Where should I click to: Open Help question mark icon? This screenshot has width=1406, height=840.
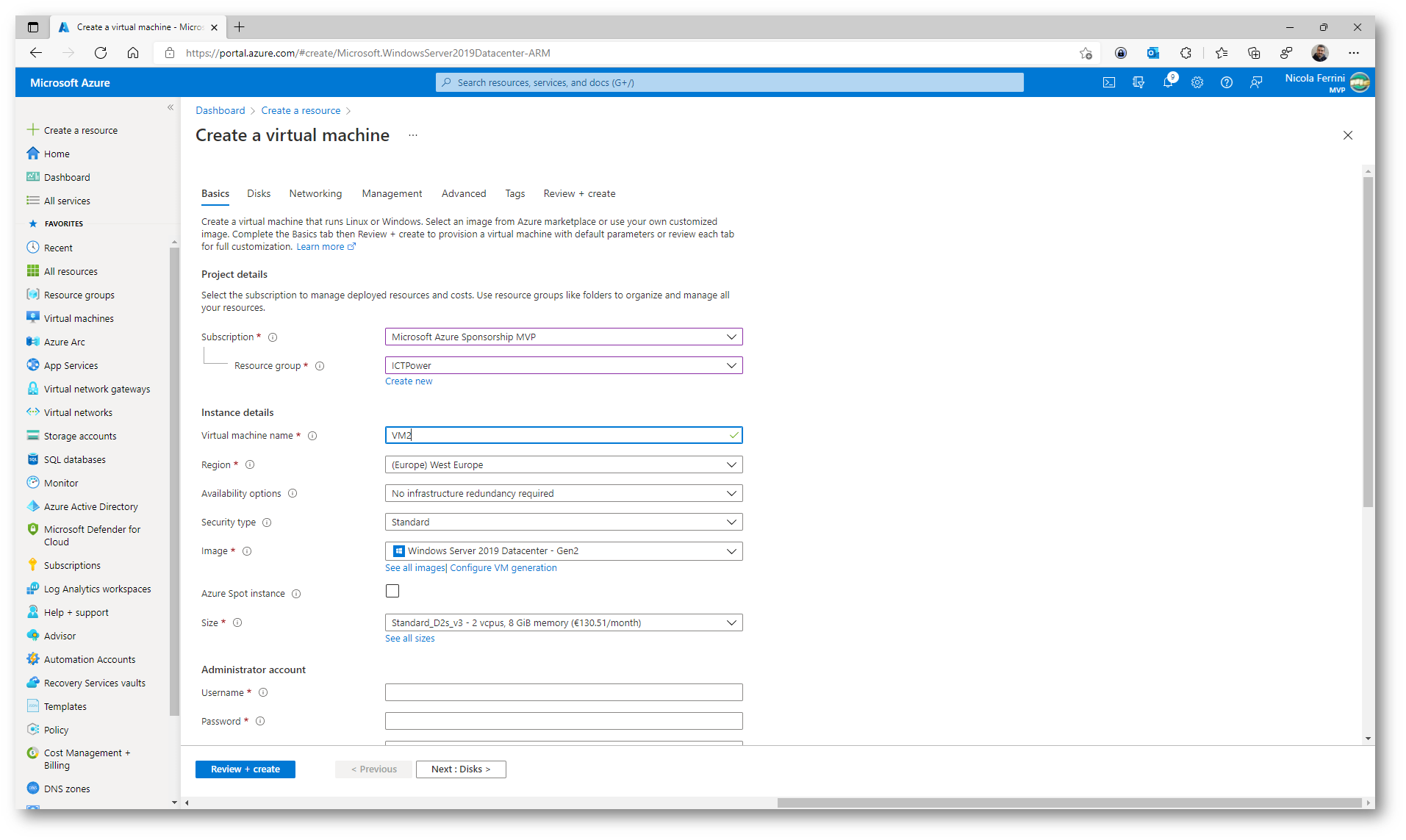pyautogui.click(x=1227, y=82)
